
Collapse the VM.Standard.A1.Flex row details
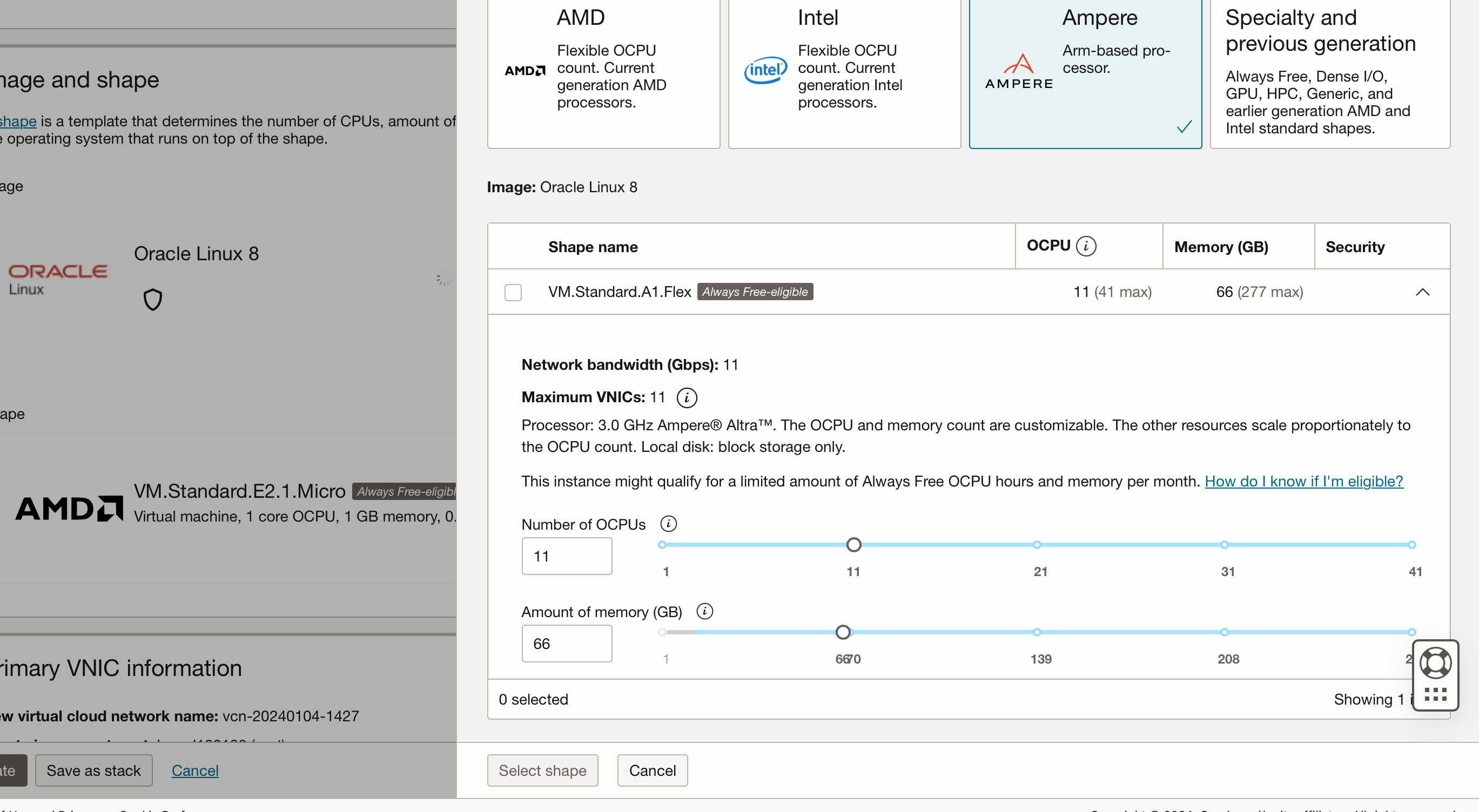(1422, 292)
